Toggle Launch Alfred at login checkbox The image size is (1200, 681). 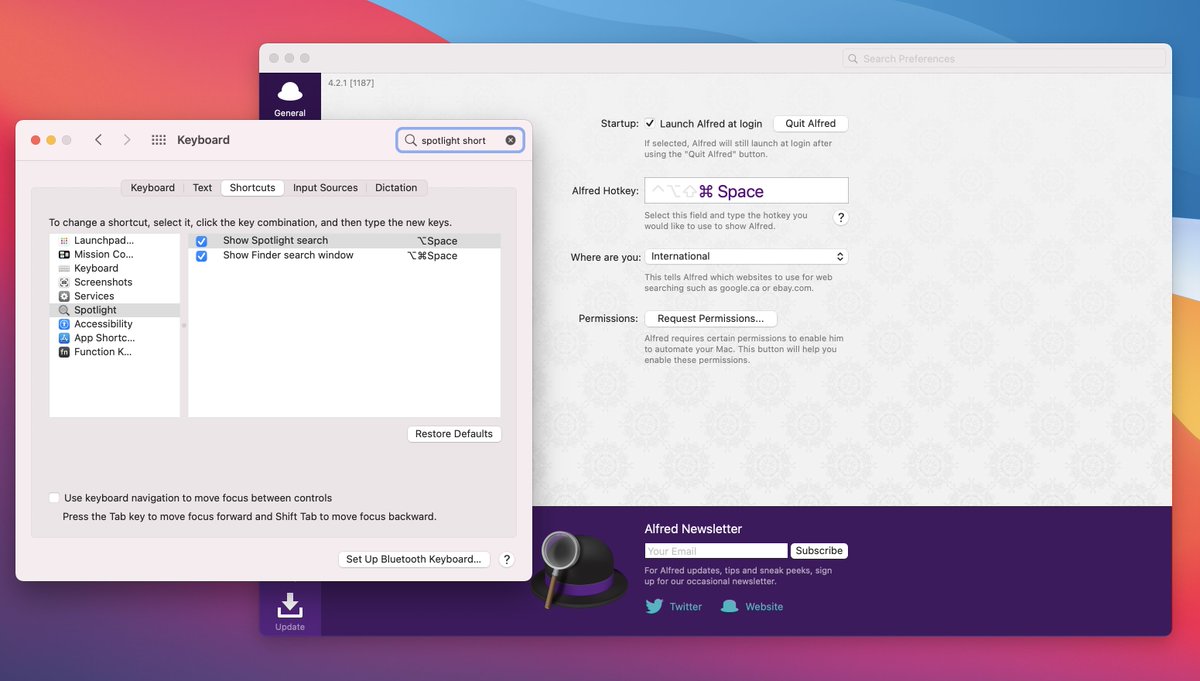(650, 124)
